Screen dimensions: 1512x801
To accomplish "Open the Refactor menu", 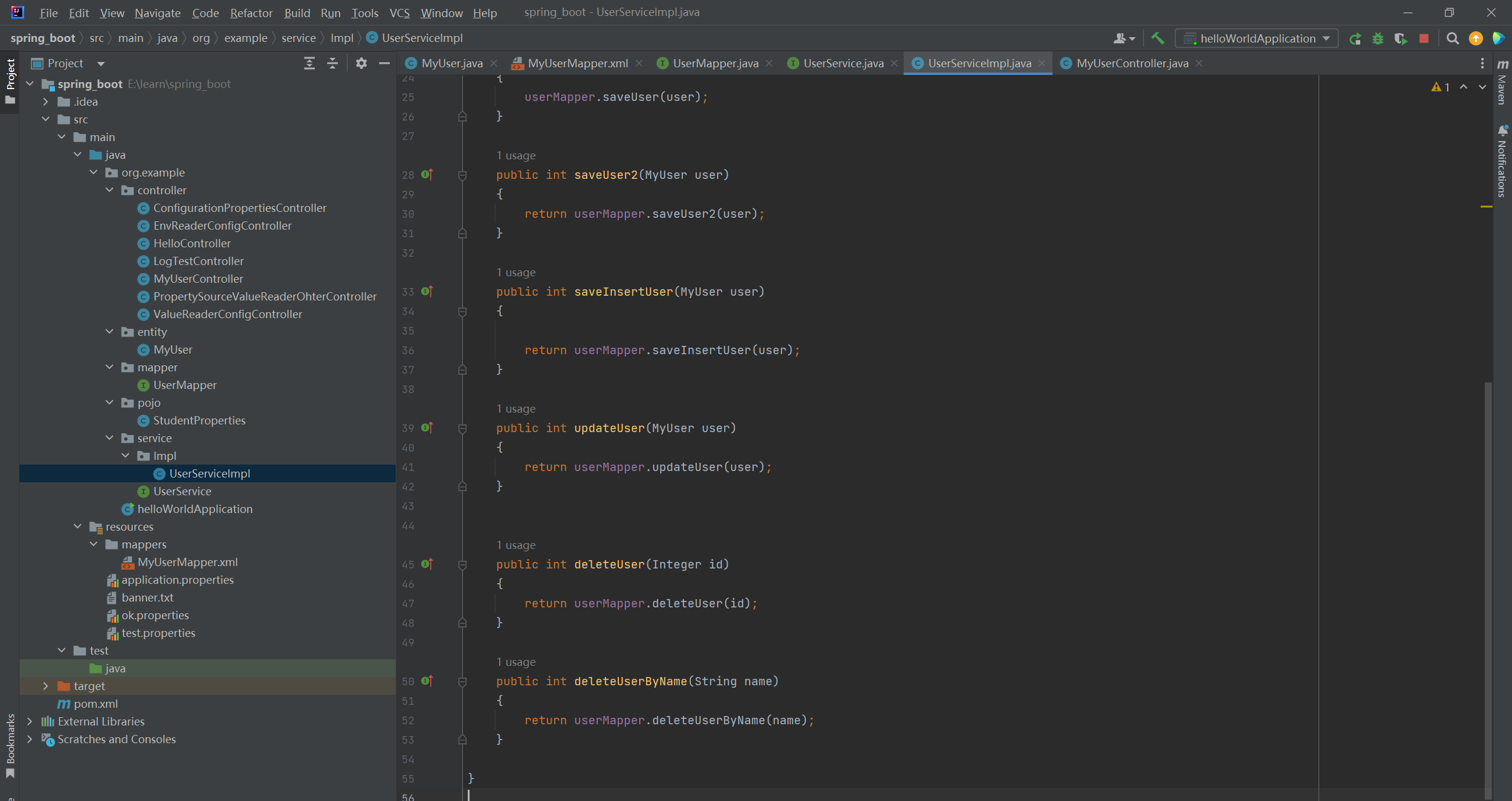I will click(251, 12).
